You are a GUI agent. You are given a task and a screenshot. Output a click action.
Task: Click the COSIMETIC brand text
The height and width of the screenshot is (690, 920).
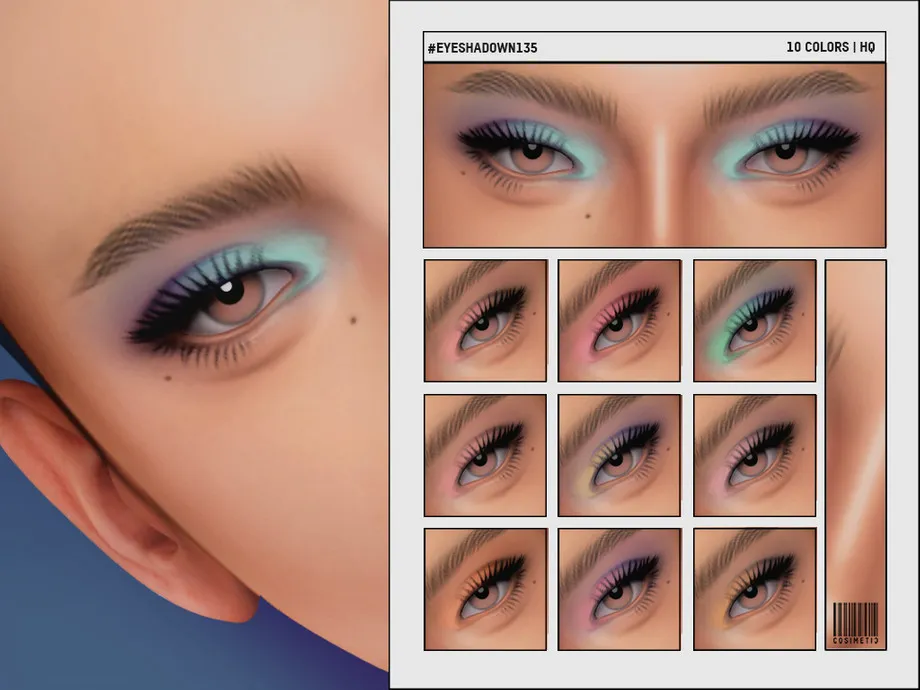coord(855,640)
